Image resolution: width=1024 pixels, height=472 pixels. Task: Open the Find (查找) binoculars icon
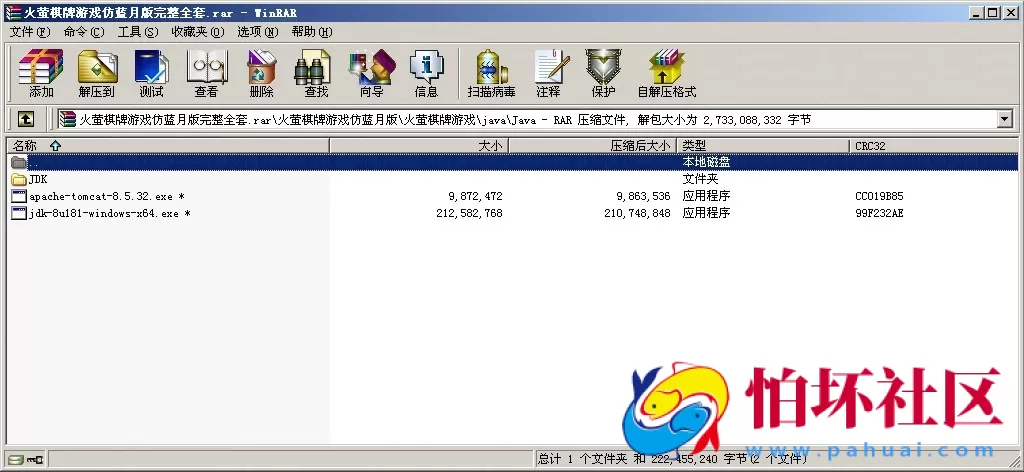click(x=316, y=73)
